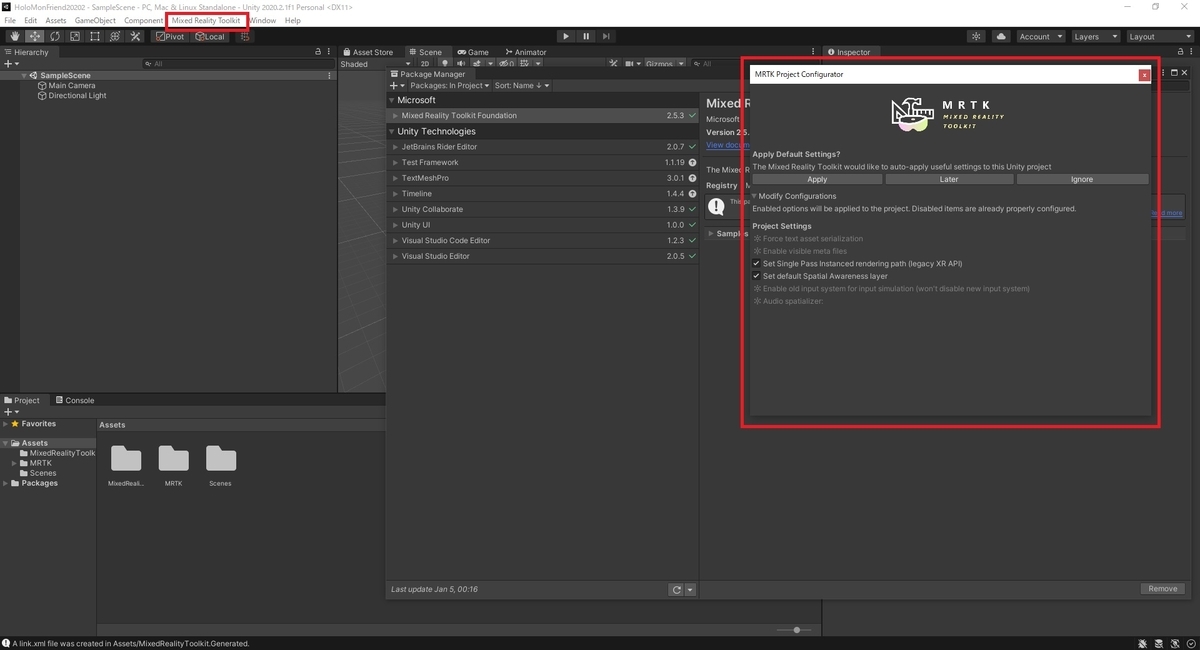This screenshot has height=650, width=1200.
Task: Click the Scenes folder thumbnail in Assets
Action: click(221, 458)
